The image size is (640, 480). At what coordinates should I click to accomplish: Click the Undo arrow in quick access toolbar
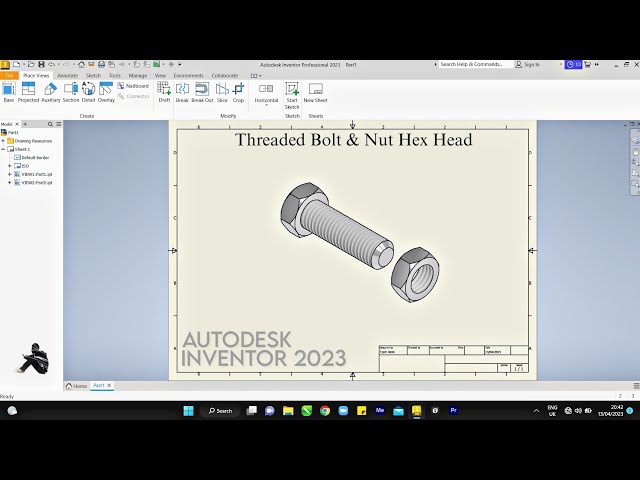pos(51,64)
